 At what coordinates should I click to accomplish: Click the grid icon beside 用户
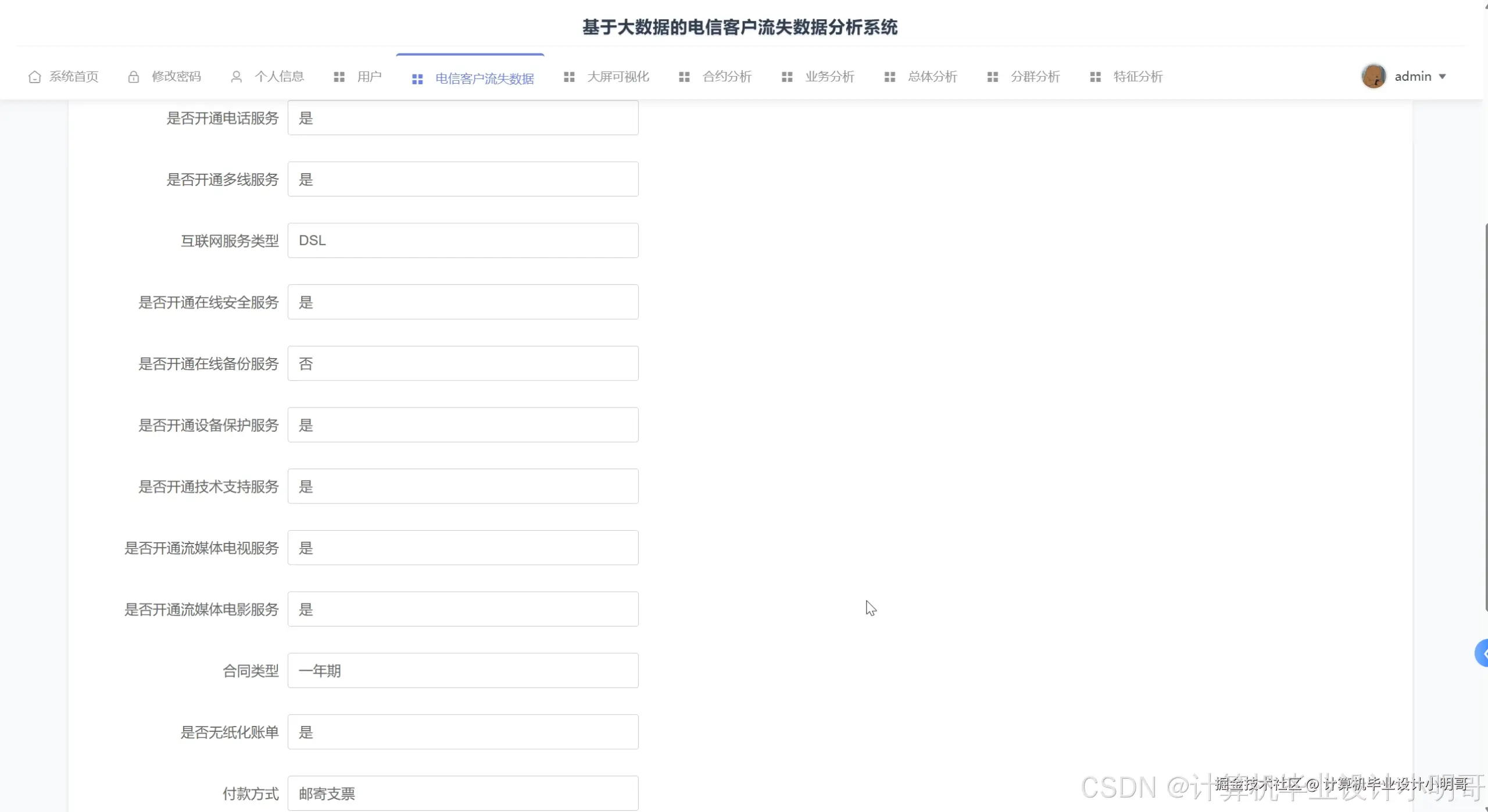pos(339,76)
